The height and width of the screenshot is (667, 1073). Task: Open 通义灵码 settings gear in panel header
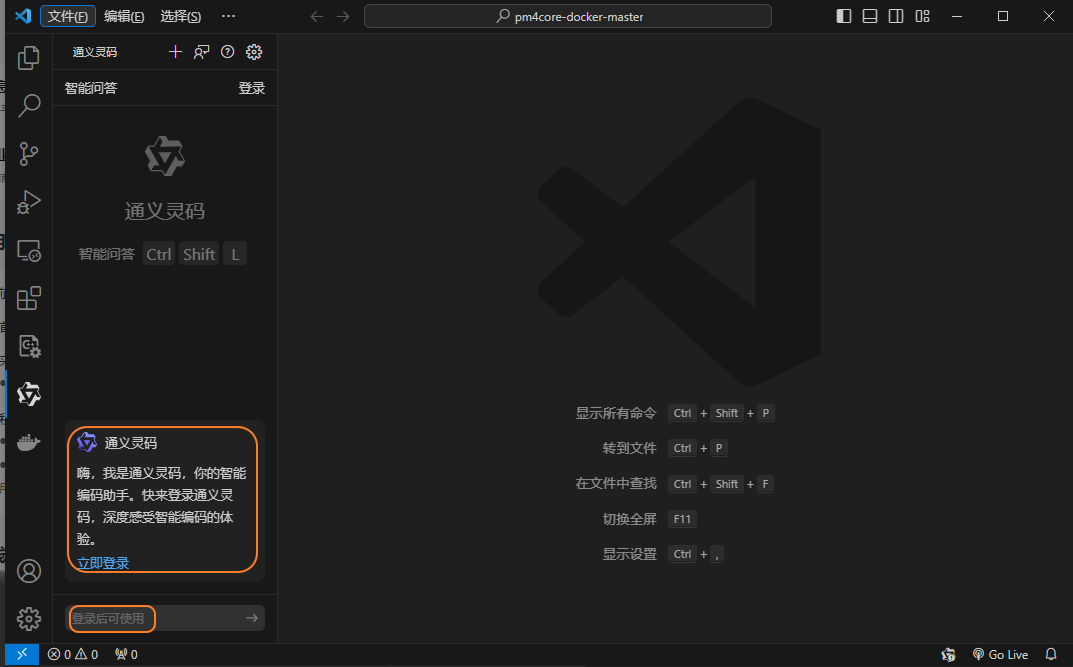pos(254,52)
